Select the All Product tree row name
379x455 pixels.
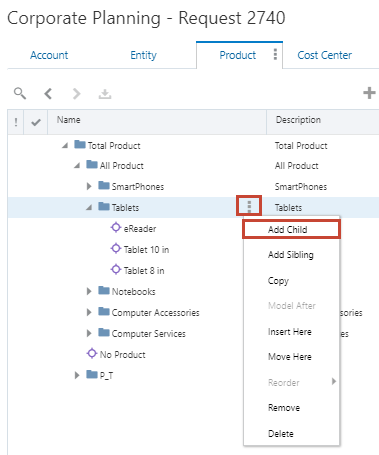point(121,166)
